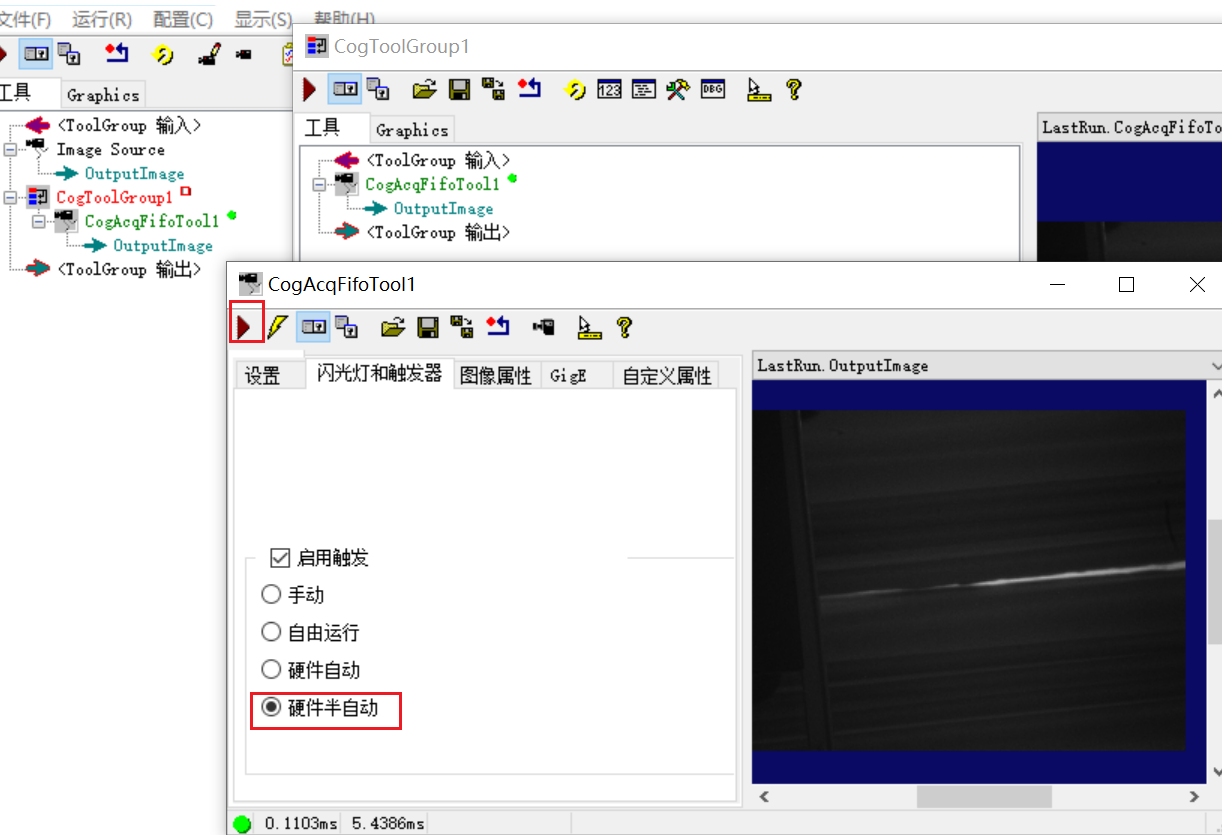The image size is (1222, 835).
Task: Run CogToolGroup1 with its red arrow
Action: [309, 89]
